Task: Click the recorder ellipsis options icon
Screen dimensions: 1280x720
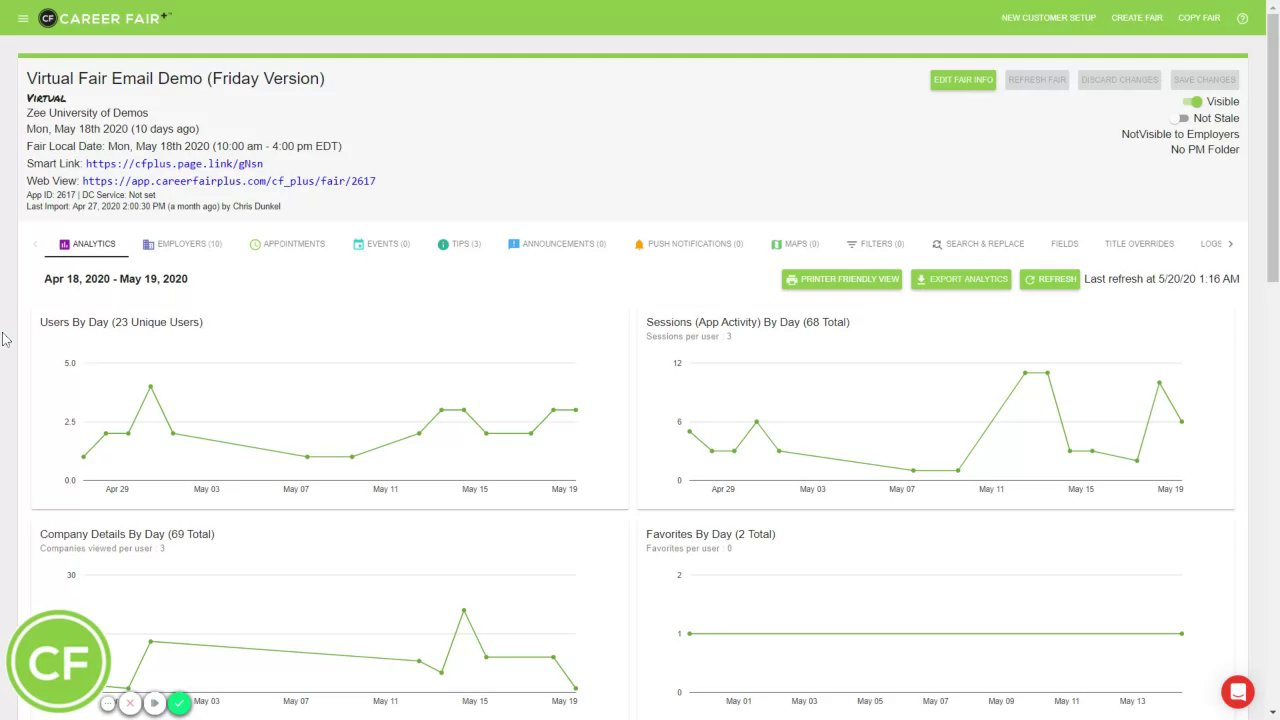Action: click(108, 703)
